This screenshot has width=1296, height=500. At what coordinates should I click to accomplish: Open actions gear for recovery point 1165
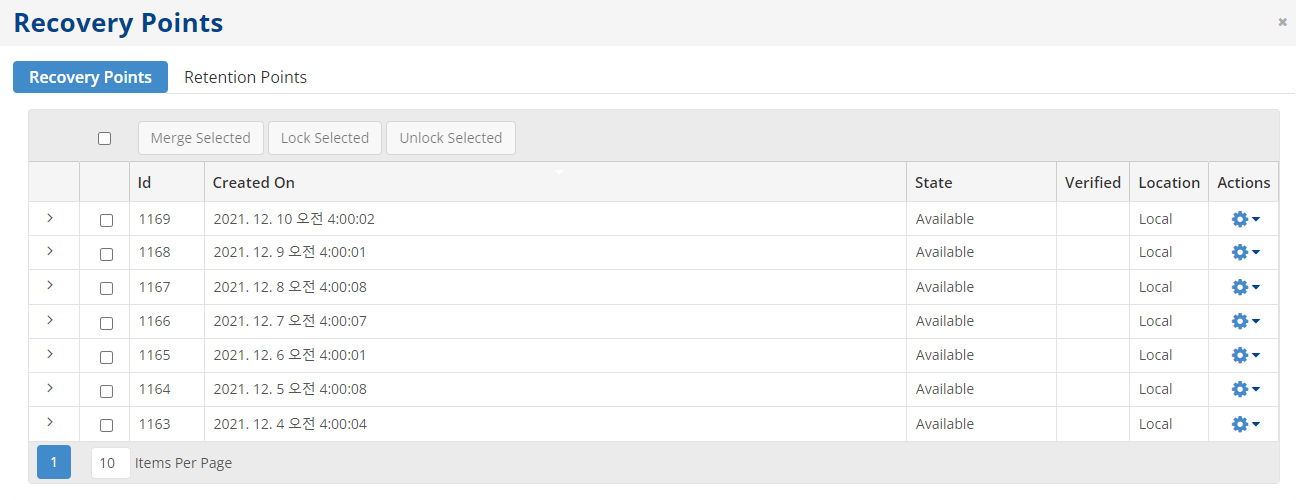coord(1244,355)
